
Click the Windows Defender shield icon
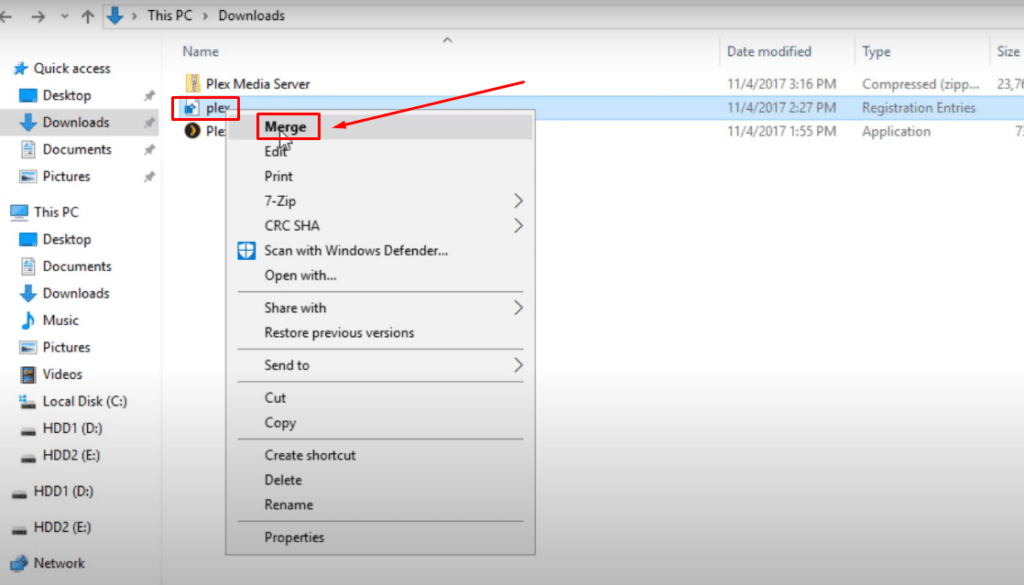click(246, 251)
